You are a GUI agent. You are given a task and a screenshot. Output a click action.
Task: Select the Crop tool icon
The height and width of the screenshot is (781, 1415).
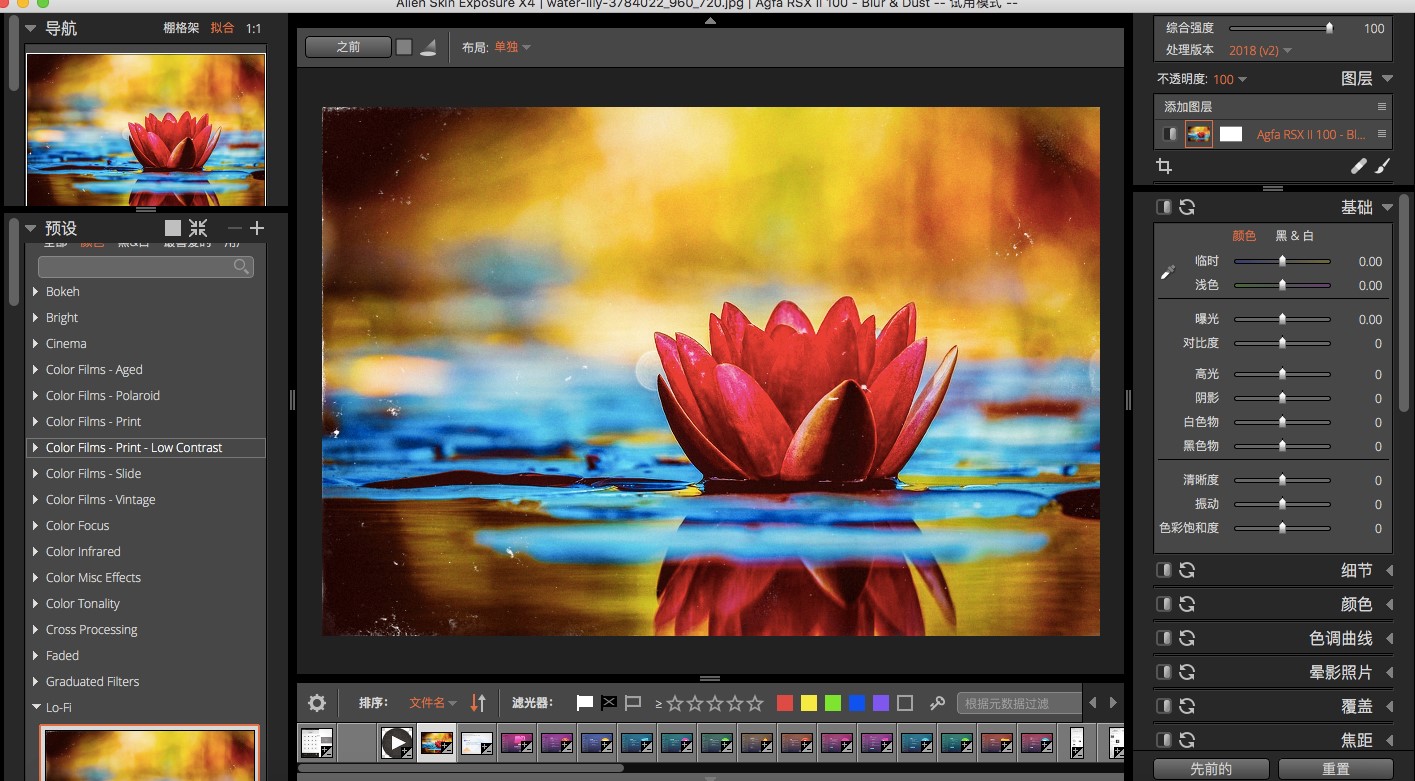1164,165
